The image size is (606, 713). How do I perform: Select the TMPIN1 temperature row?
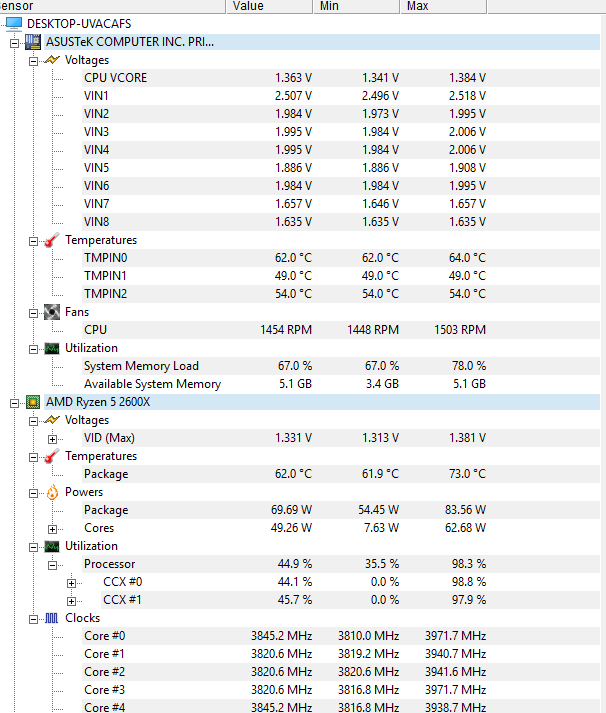(341, 276)
